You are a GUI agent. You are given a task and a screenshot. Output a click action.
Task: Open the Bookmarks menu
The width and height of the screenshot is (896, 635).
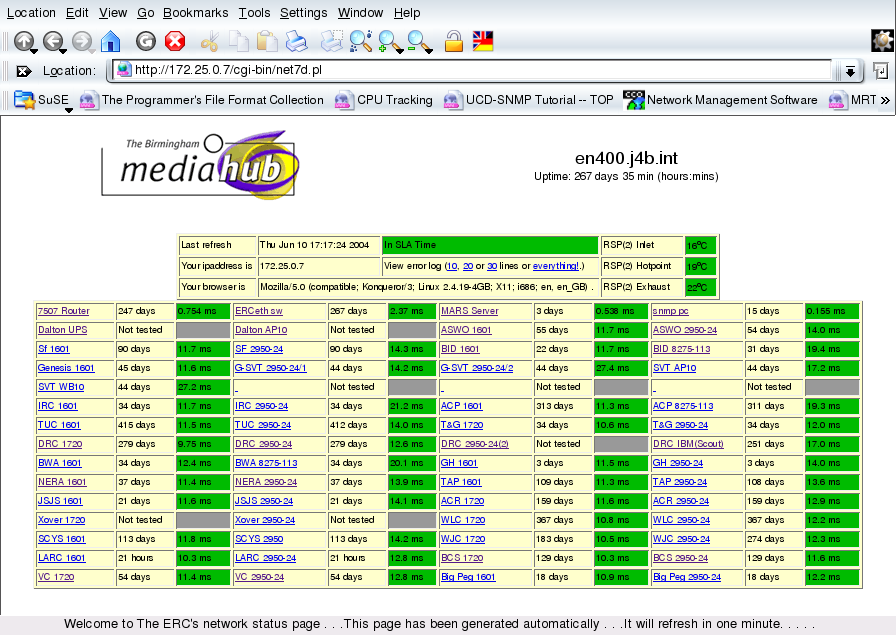click(x=195, y=13)
